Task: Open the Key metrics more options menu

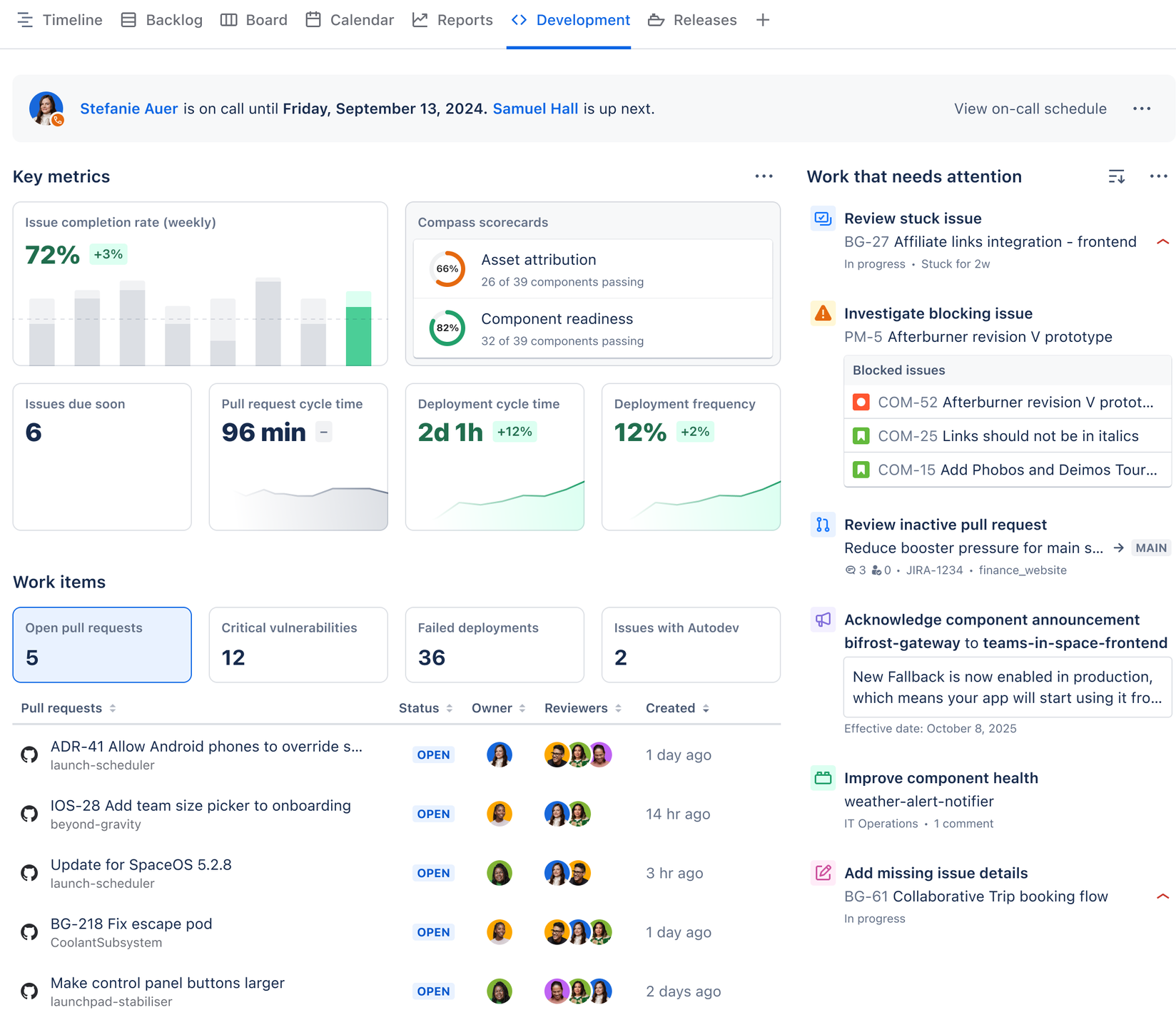Action: [x=764, y=176]
